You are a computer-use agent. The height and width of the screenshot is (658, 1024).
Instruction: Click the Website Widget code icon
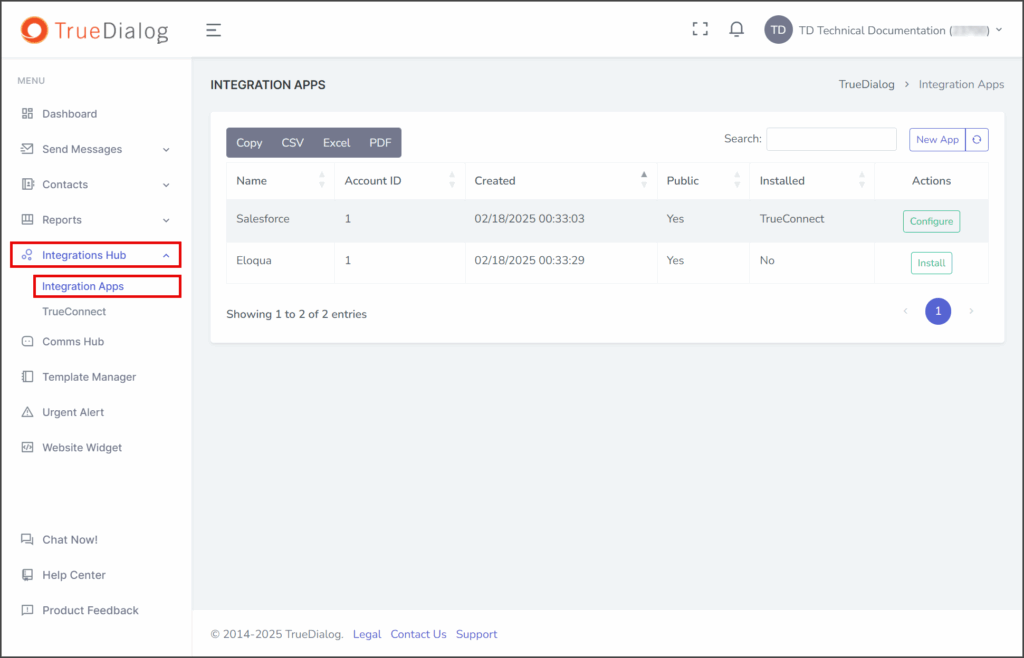(x=27, y=447)
